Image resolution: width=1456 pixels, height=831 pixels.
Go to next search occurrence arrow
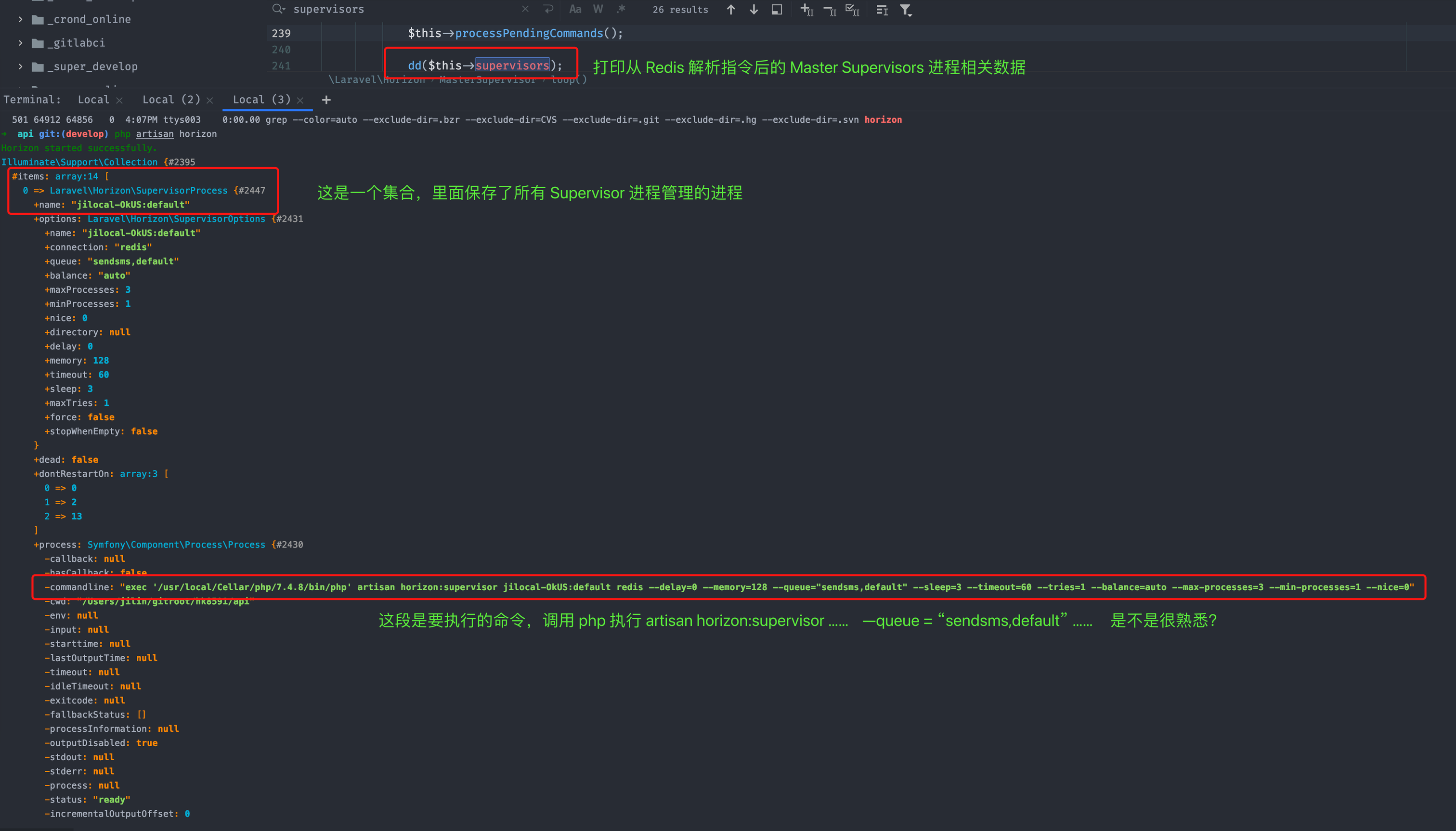click(754, 10)
